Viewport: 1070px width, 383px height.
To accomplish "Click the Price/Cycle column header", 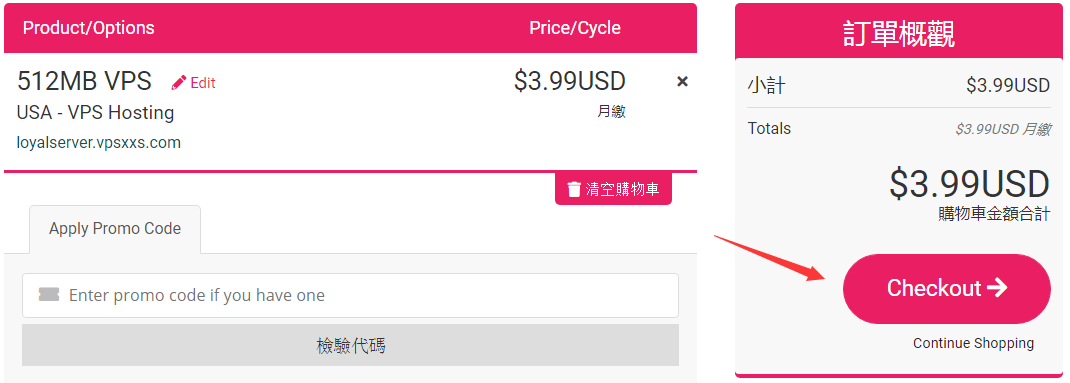I will 575,28.
